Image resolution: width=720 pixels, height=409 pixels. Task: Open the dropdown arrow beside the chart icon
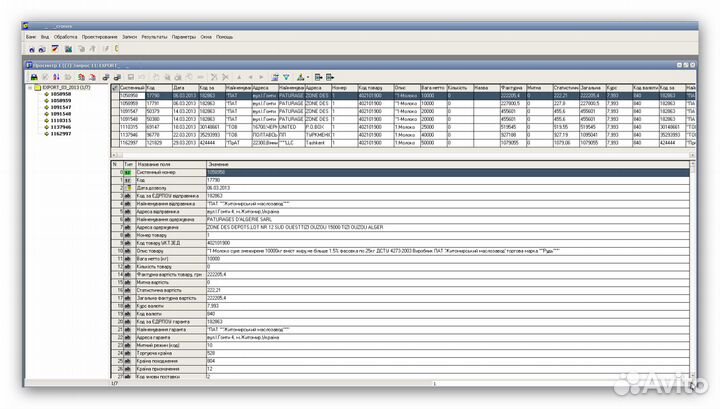(x=308, y=77)
